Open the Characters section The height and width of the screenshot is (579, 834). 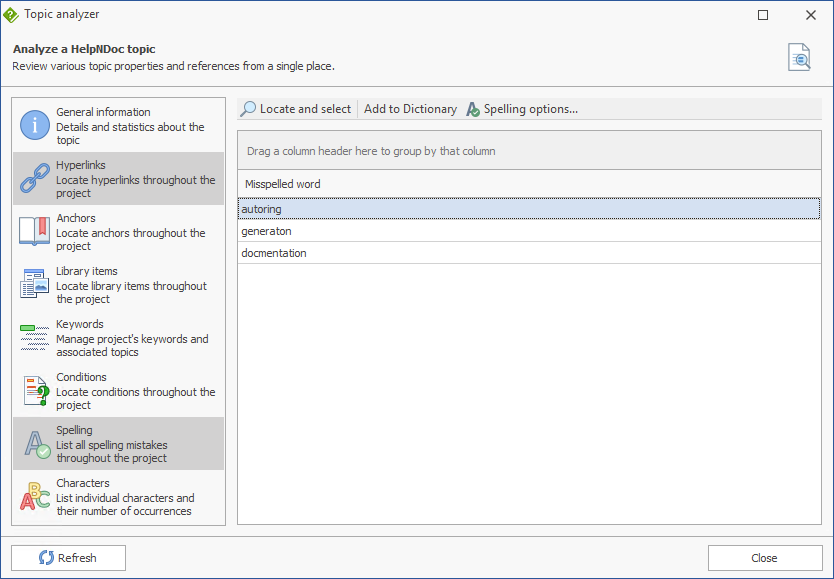pos(119,497)
